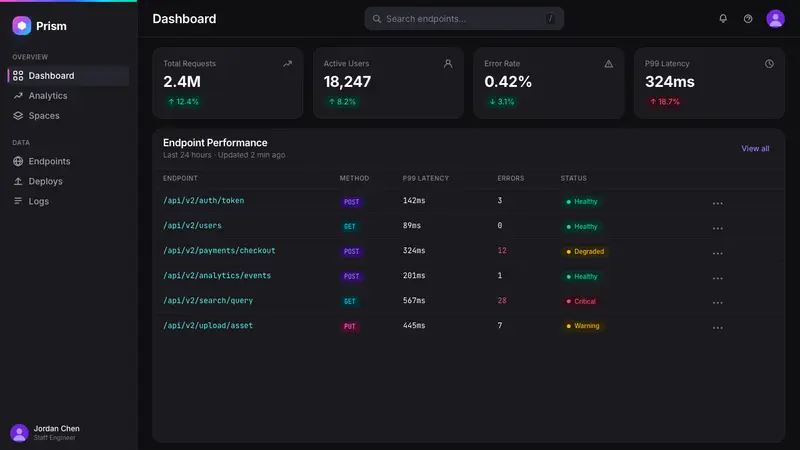Open the /api/v2/search/query endpoint link
This screenshot has height=450, width=800.
pos(208,301)
